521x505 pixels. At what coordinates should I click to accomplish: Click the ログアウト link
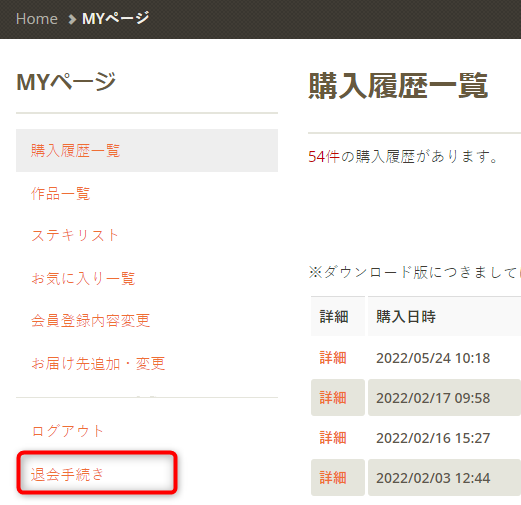pos(68,431)
